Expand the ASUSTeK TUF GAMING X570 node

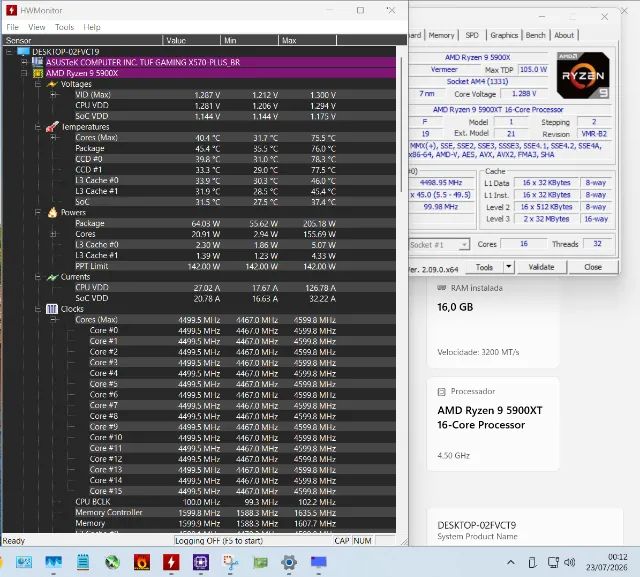click(x=24, y=62)
